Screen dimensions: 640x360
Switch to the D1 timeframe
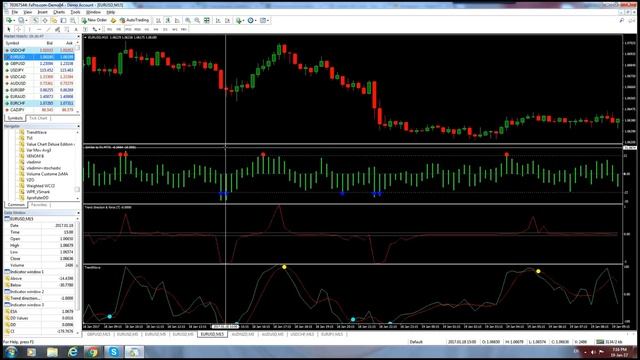[x=165, y=29]
